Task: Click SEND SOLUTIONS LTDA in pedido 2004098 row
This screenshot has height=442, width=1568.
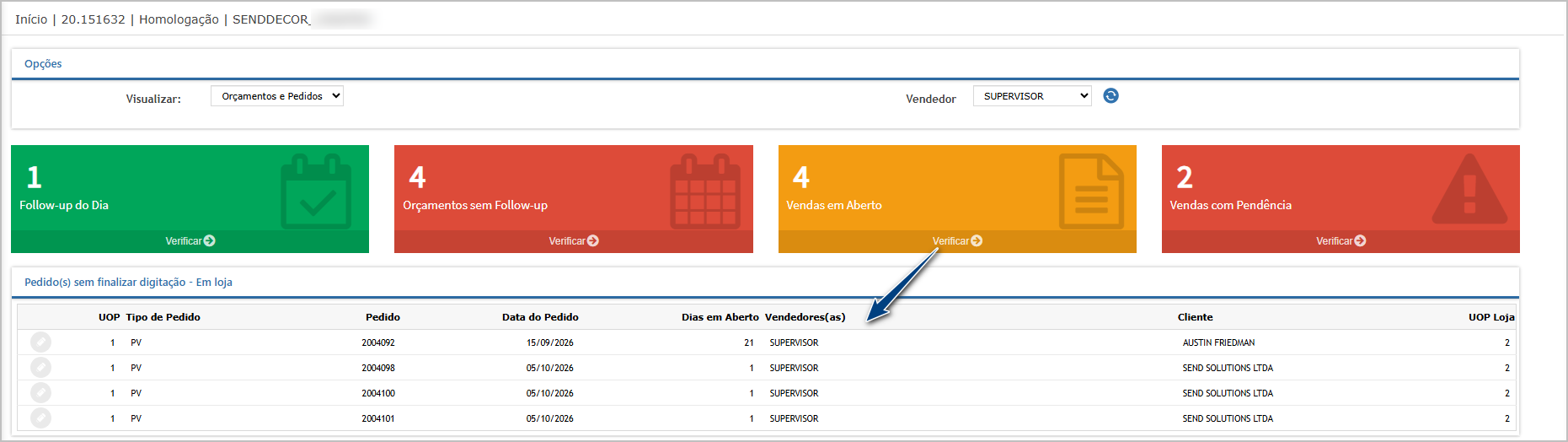Action: (1228, 368)
